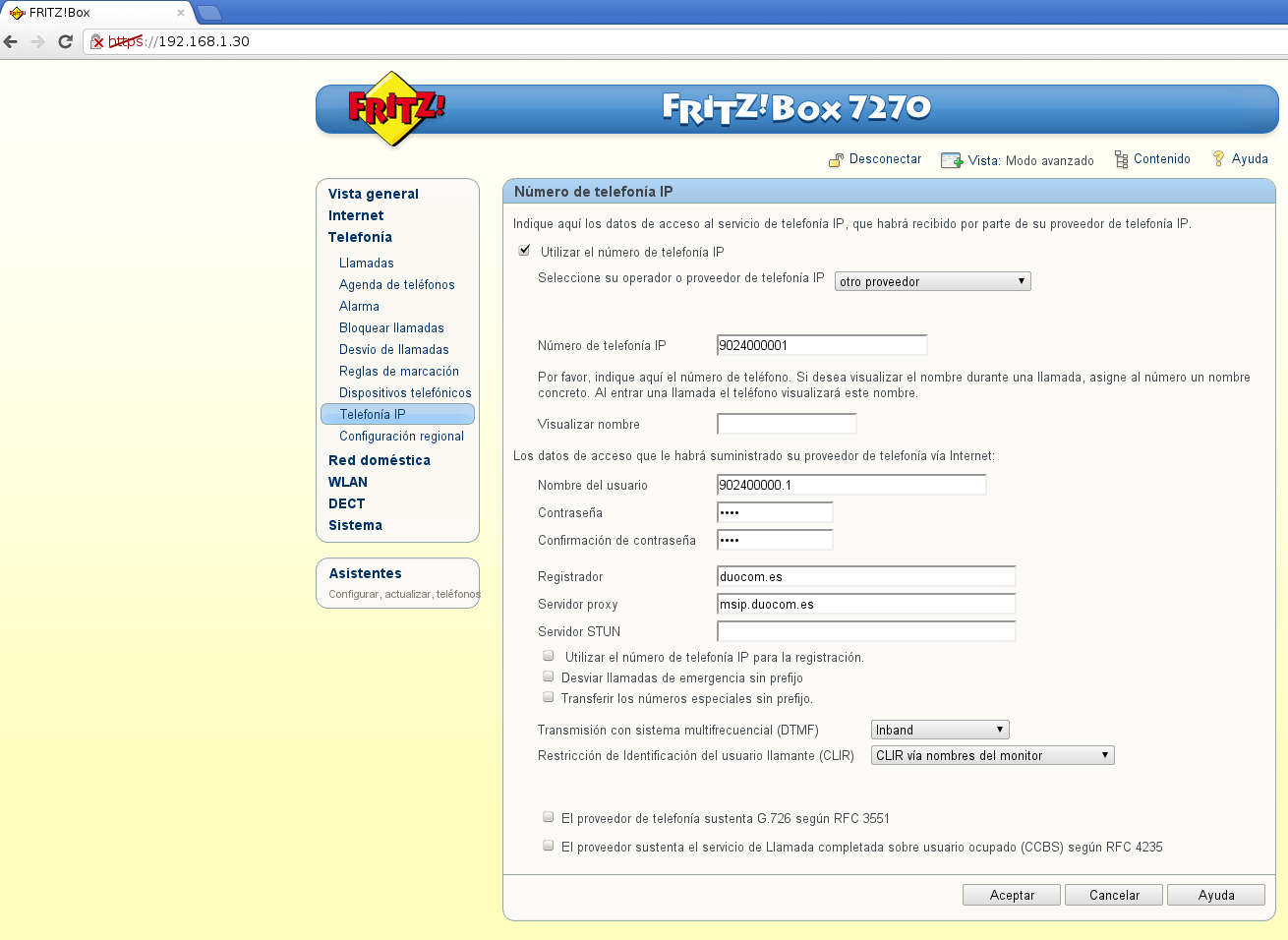Reload the page with browser refresh icon
Screen dimensions: 1288x940
click(x=66, y=41)
